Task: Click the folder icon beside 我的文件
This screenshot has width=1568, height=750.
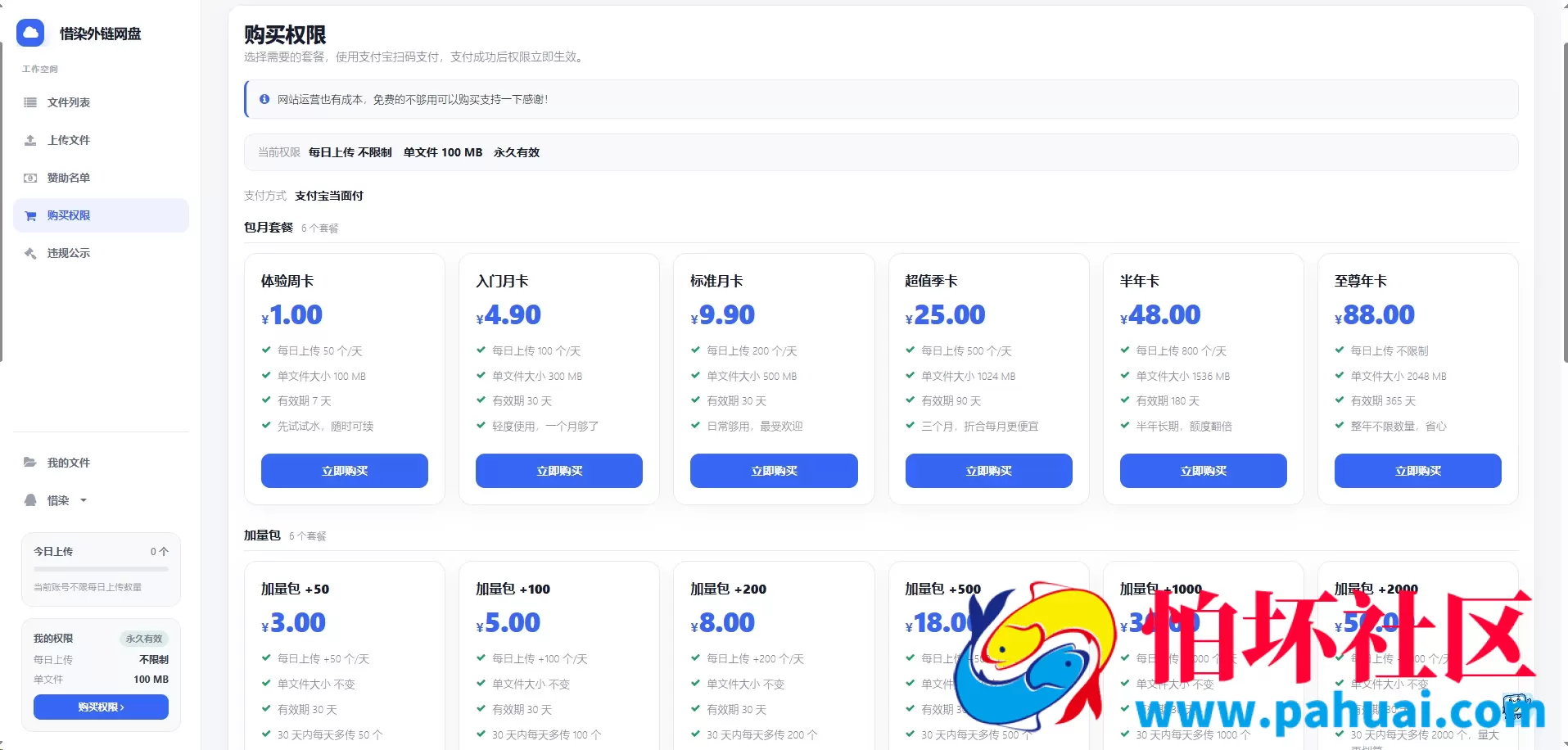Action: pos(30,463)
